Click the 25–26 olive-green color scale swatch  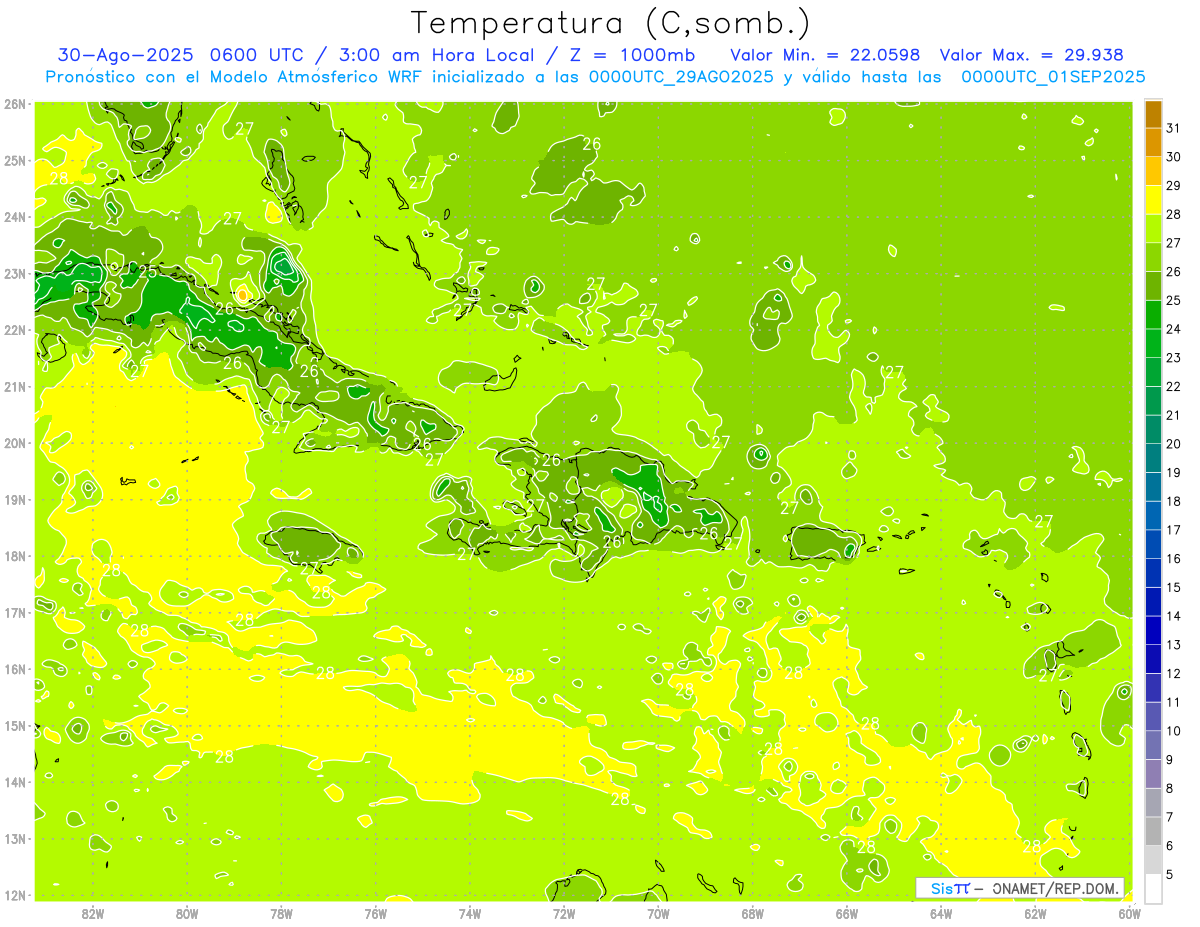pos(1153,286)
